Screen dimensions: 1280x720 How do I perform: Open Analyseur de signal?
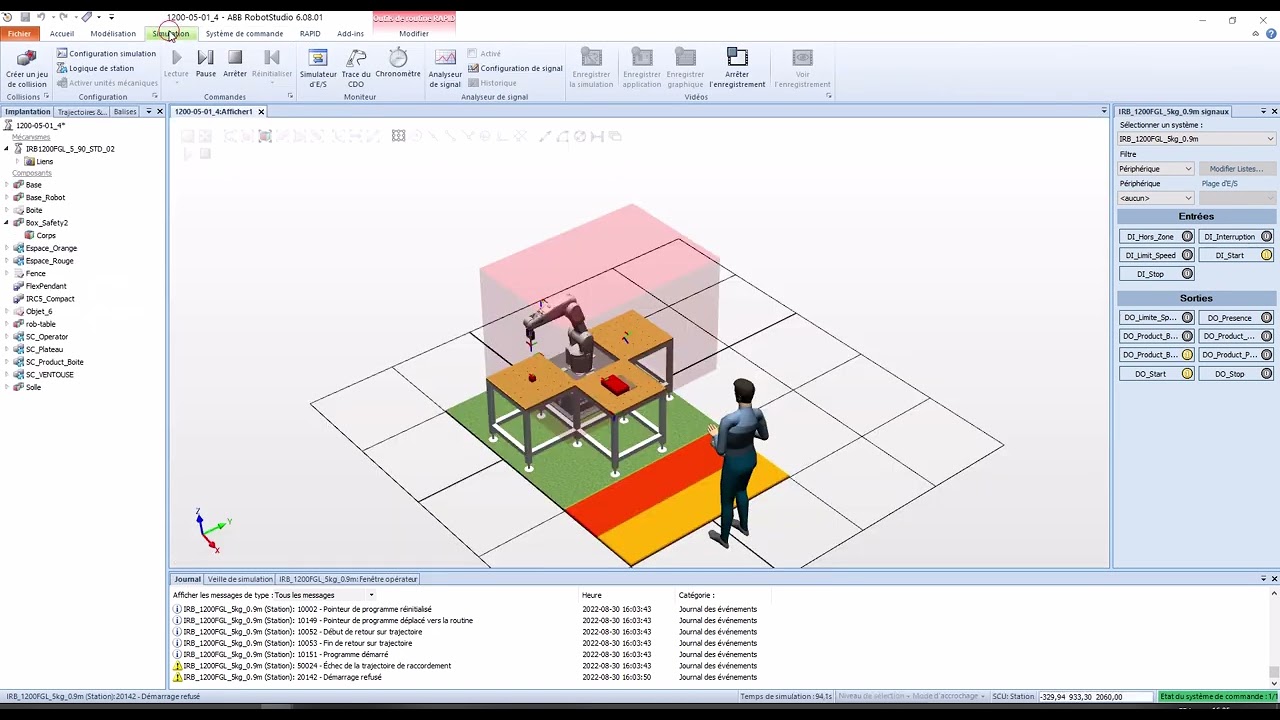[445, 68]
